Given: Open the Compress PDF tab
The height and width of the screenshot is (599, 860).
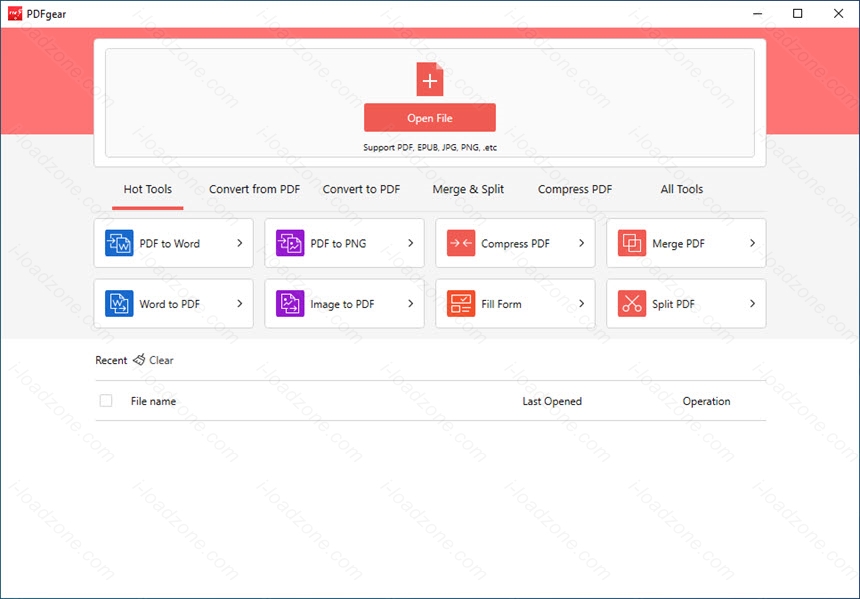Looking at the screenshot, I should click(575, 189).
